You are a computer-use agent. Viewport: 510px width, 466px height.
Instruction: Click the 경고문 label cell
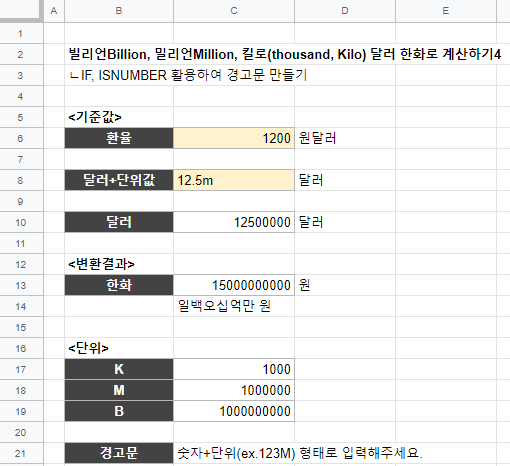(x=119, y=453)
